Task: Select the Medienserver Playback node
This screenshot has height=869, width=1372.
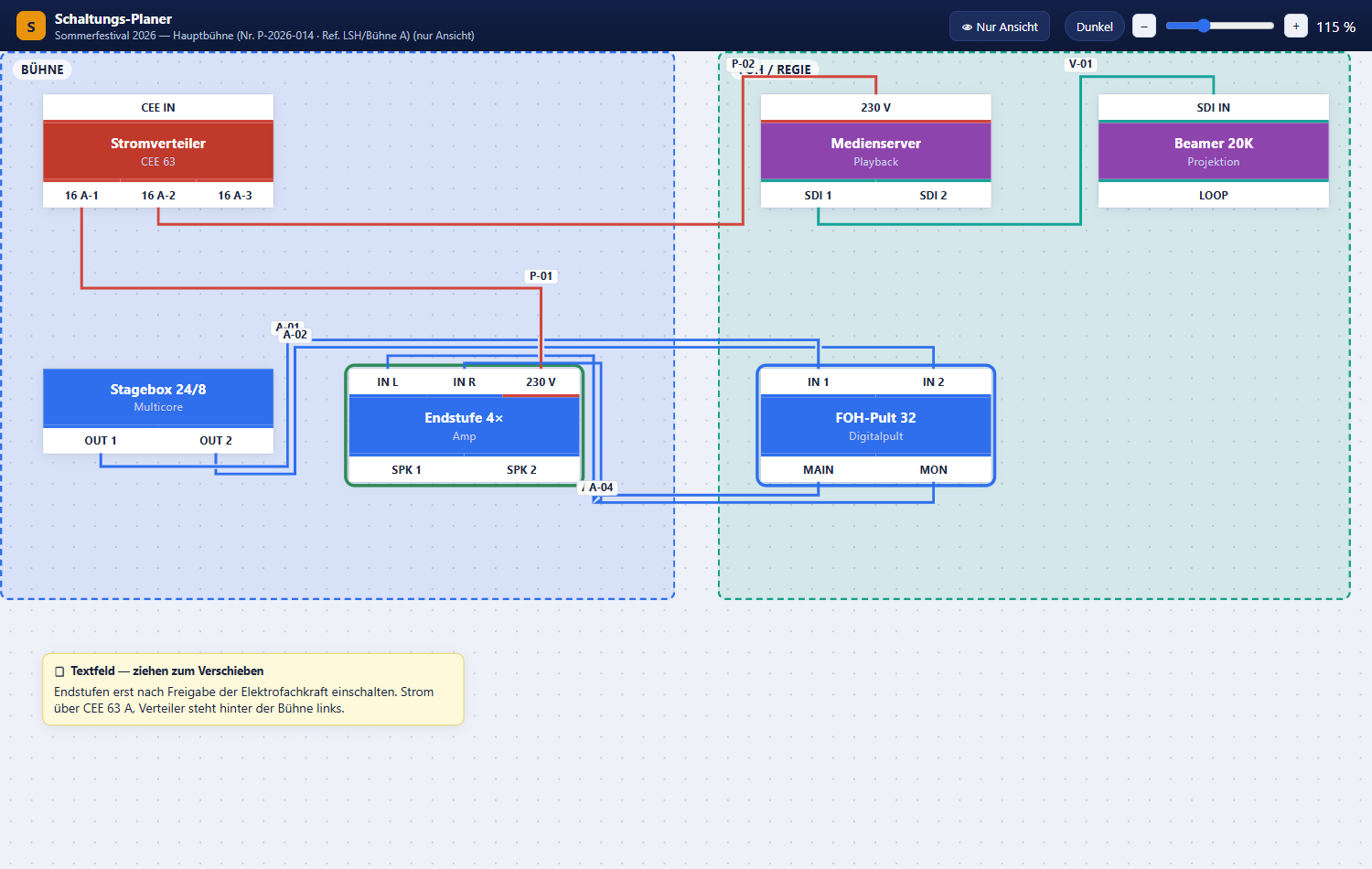Action: pyautogui.click(x=876, y=151)
